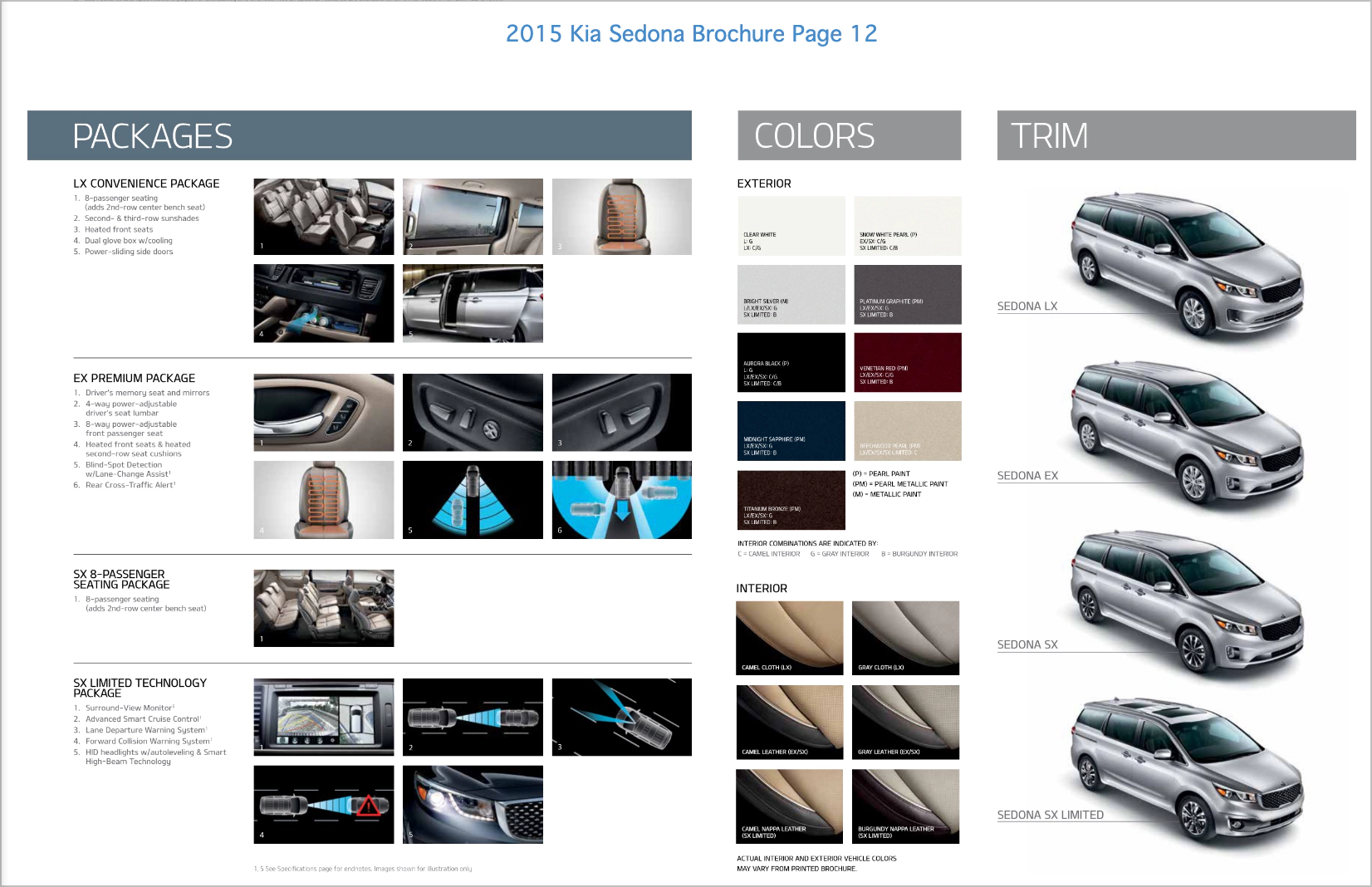1372x887 pixels.
Task: Open SX 8-Passenger Seating Package photo
Action: (324, 608)
